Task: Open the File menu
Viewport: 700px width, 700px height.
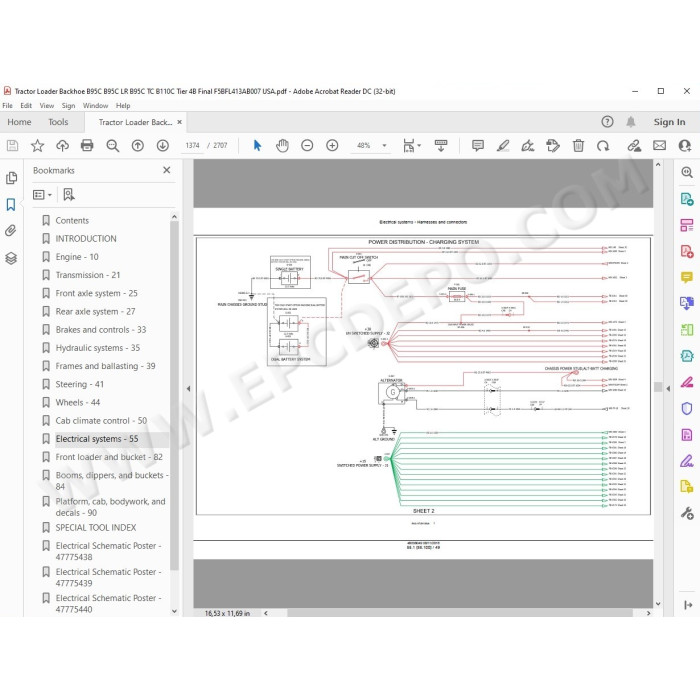Action: [x=7, y=106]
